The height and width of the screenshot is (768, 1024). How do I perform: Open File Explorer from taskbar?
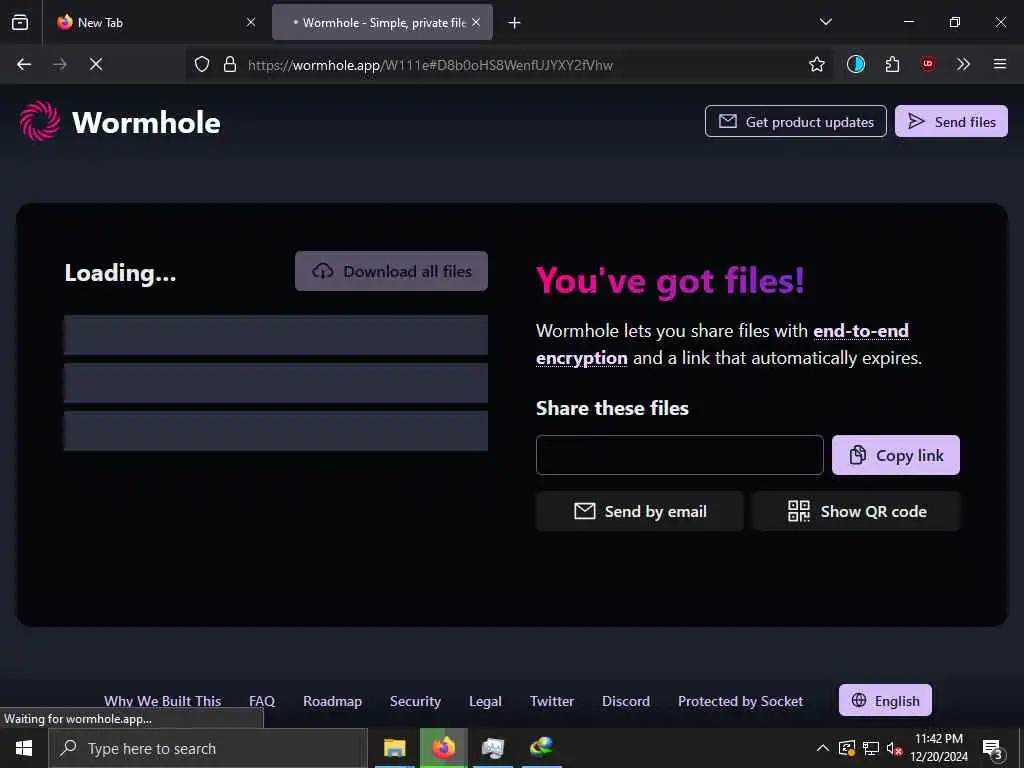(x=394, y=748)
